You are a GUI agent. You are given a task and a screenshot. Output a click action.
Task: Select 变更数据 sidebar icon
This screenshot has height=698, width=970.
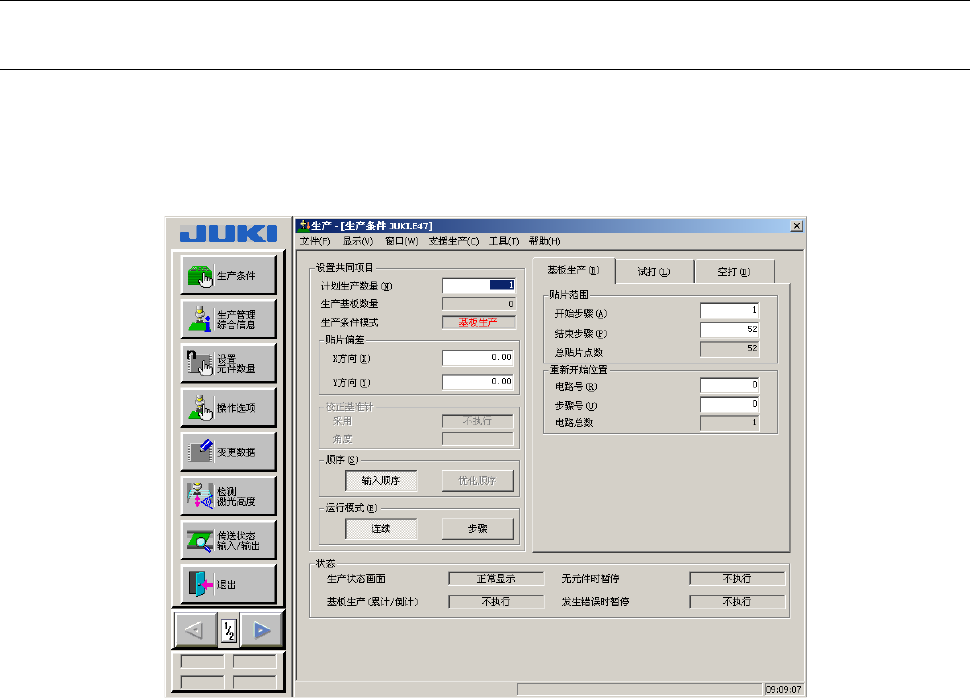[x=228, y=452]
